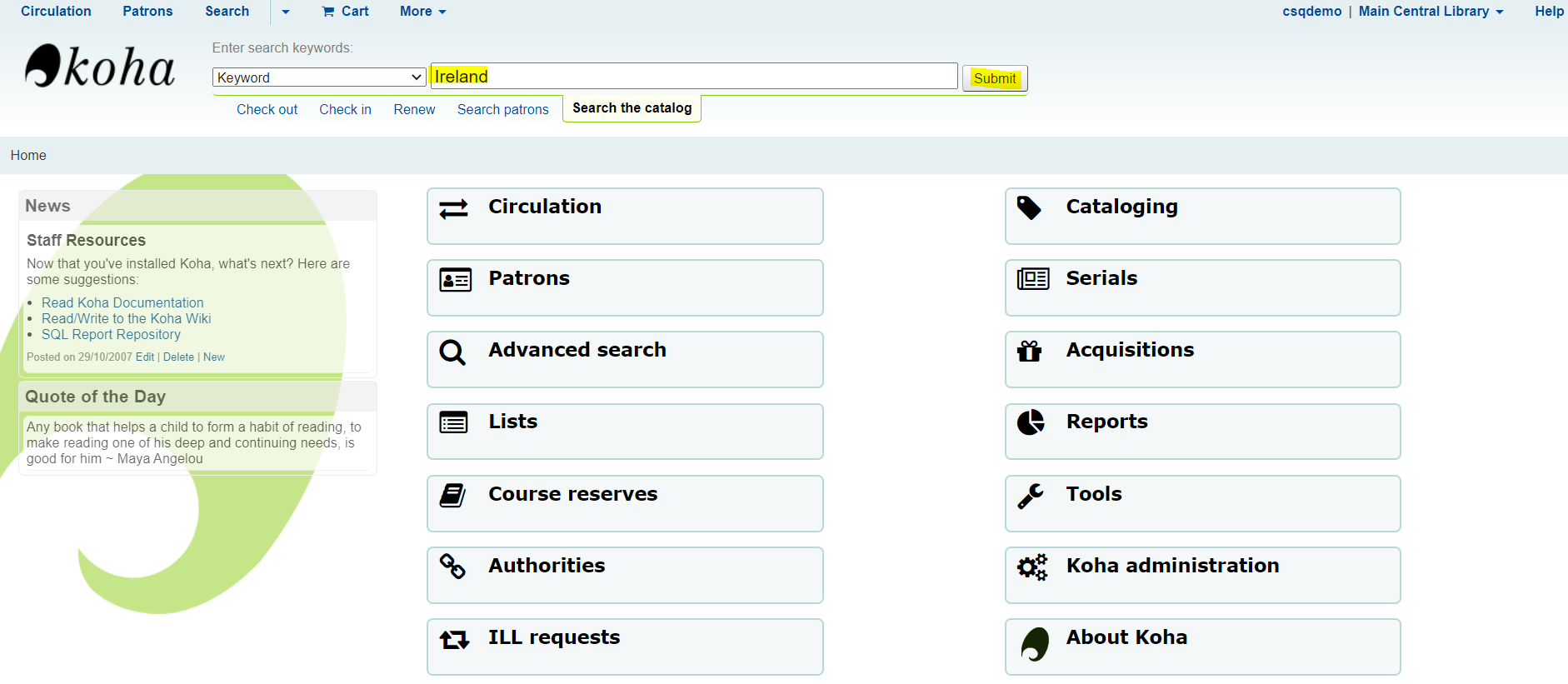This screenshot has width=1568, height=684.
Task: Expand the More menu
Action: click(423, 12)
